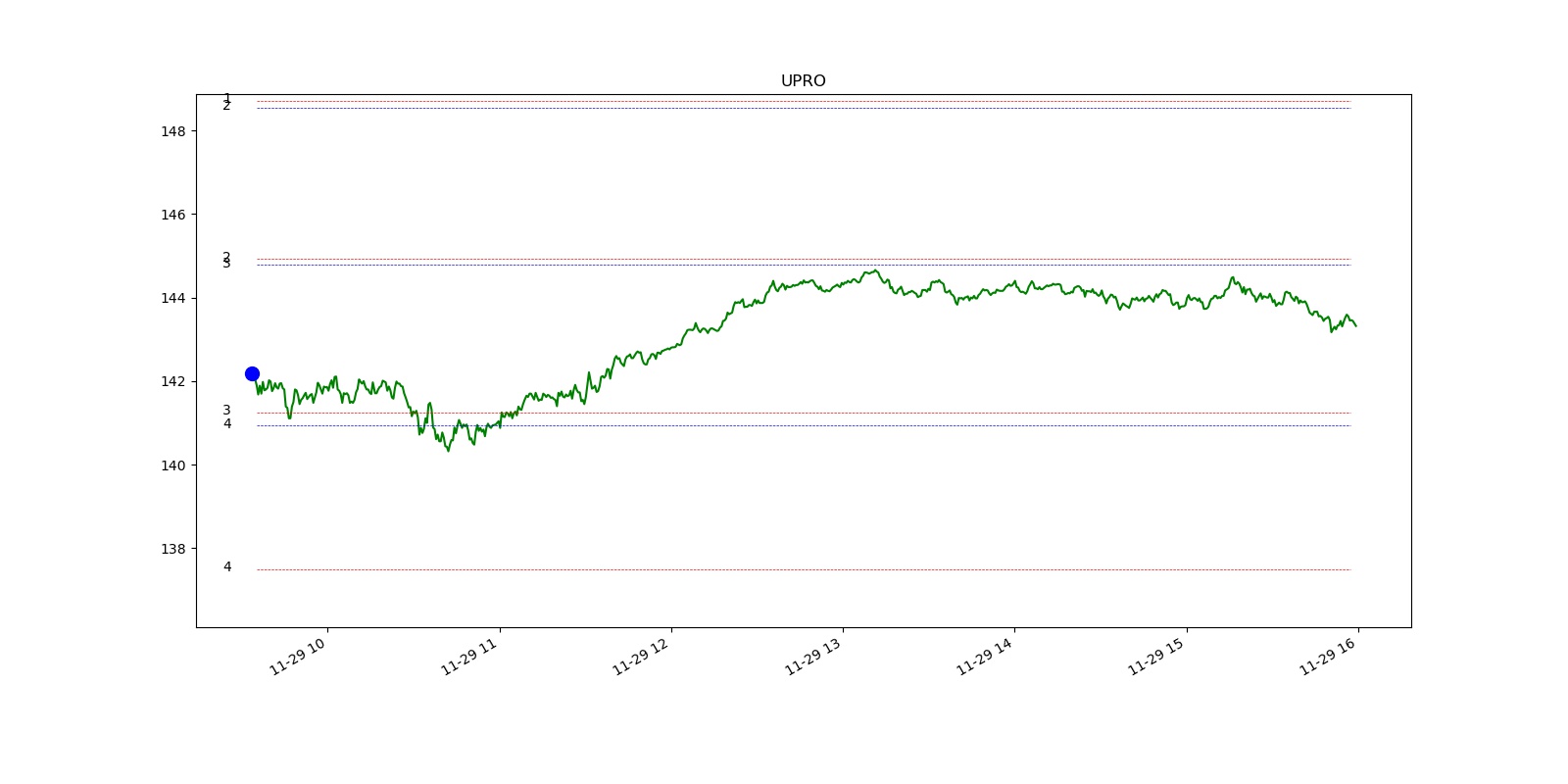1568x784 pixels.
Task: Click the level label 3 just below 142
Action: pos(226,411)
